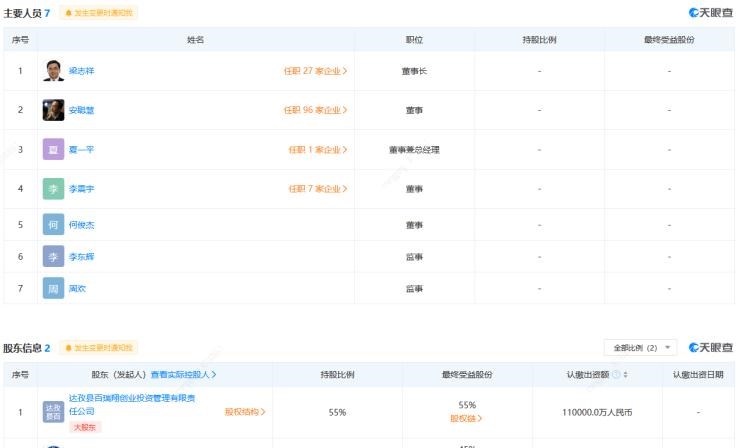Screen dimensions: 744x448
Task: Click the green 李 avatar for 李震宇
Action: (x=53, y=189)
